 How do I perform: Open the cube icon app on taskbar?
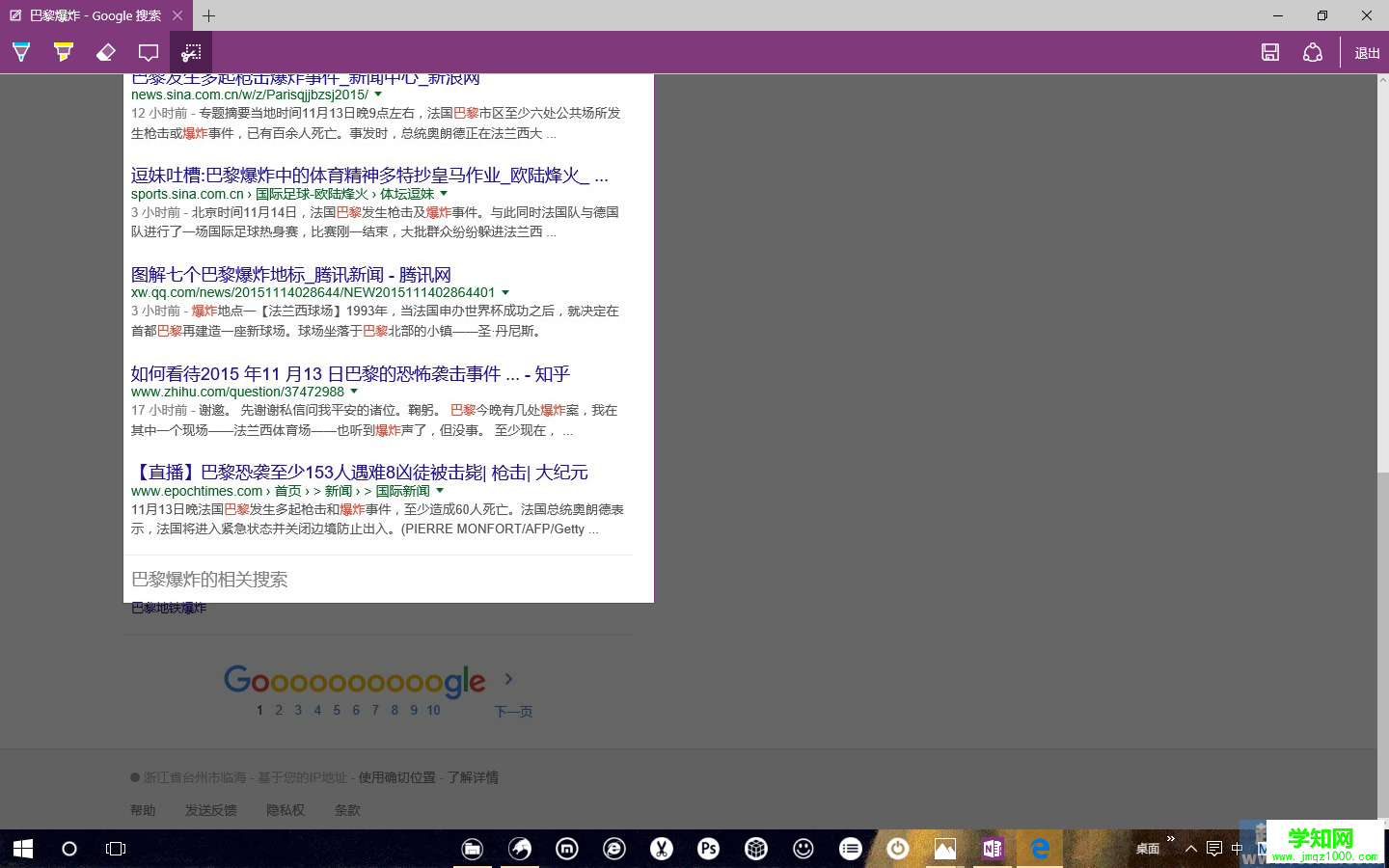coord(756,849)
